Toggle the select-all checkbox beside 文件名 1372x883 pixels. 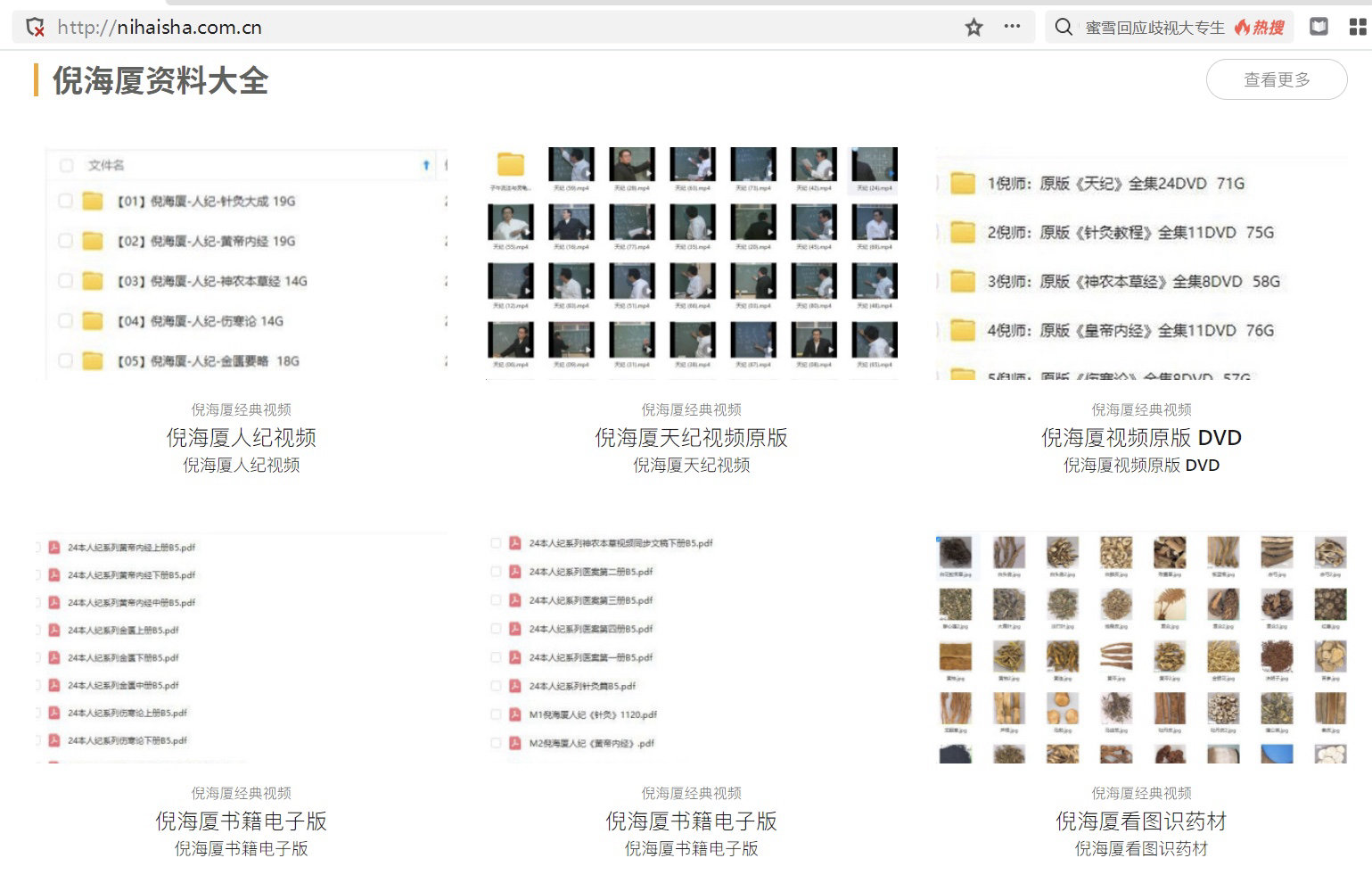click(x=65, y=165)
